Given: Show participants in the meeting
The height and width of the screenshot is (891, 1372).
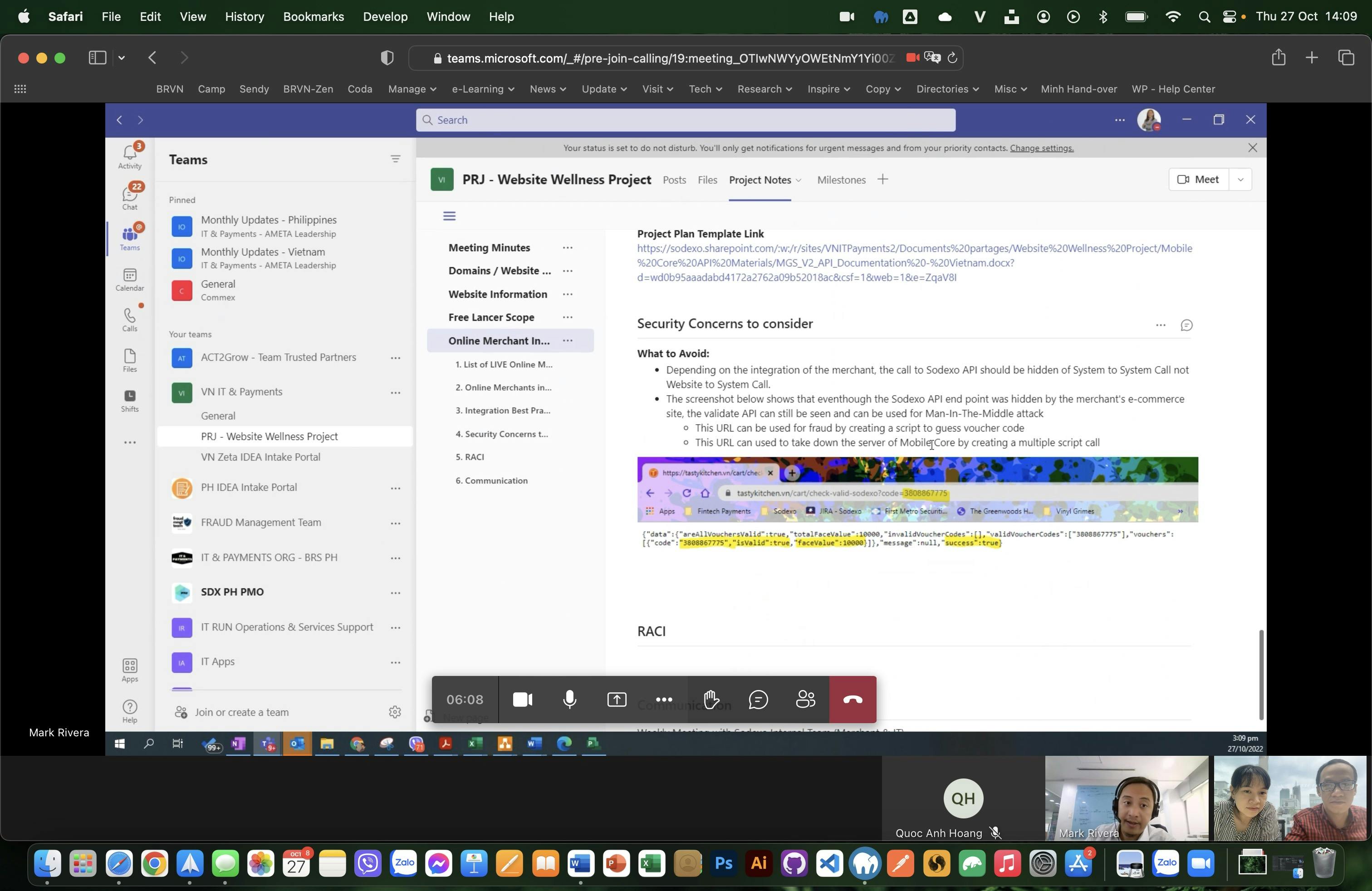Looking at the screenshot, I should click(x=805, y=699).
